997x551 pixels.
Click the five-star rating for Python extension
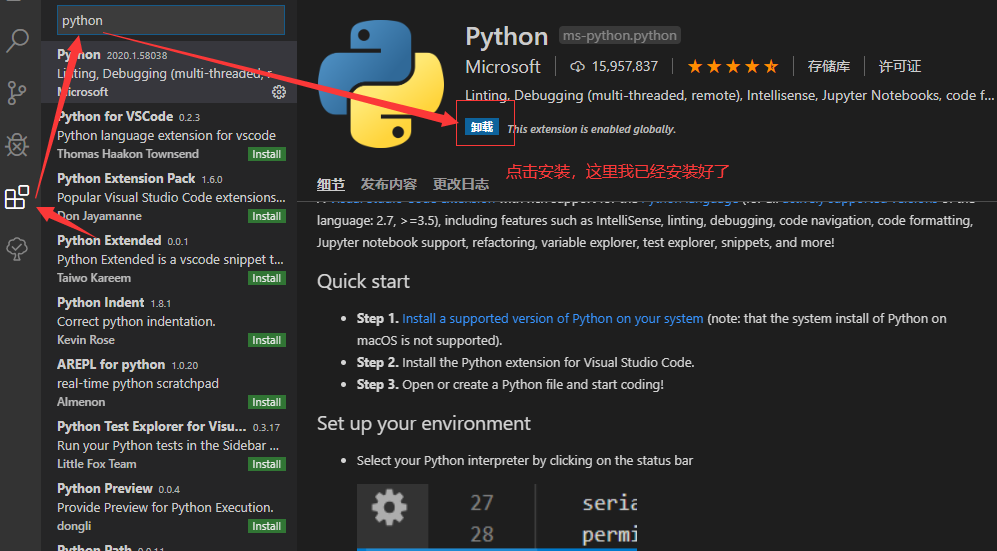733,66
